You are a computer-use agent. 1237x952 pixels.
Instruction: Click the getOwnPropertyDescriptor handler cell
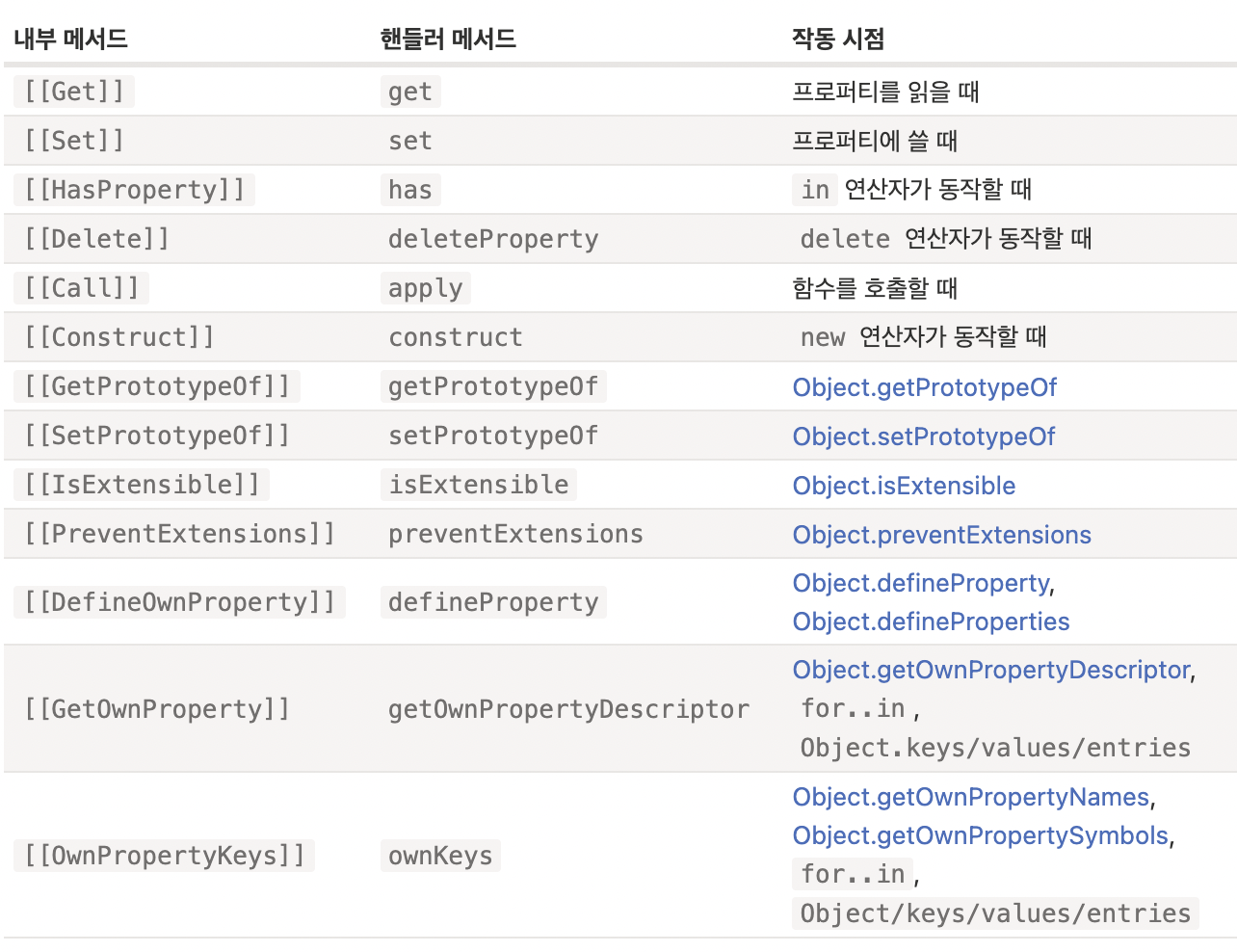[x=568, y=709]
